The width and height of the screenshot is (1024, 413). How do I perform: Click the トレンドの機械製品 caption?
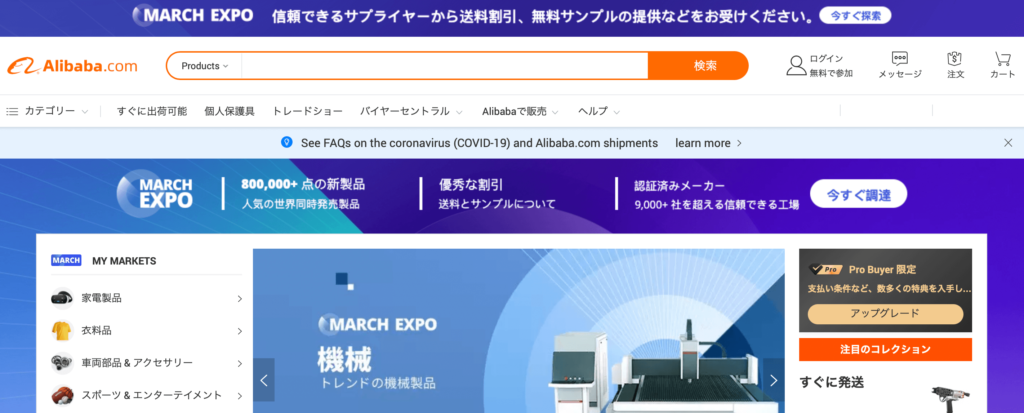[377, 384]
